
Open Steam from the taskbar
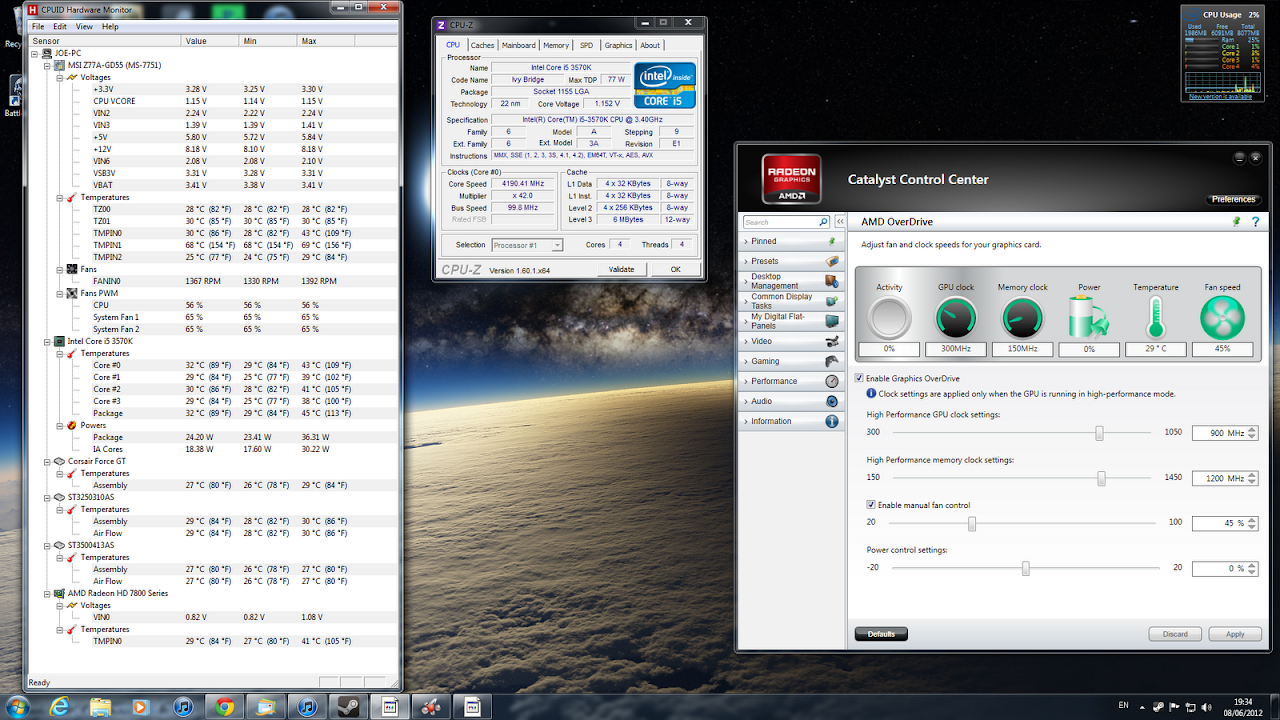(346, 707)
